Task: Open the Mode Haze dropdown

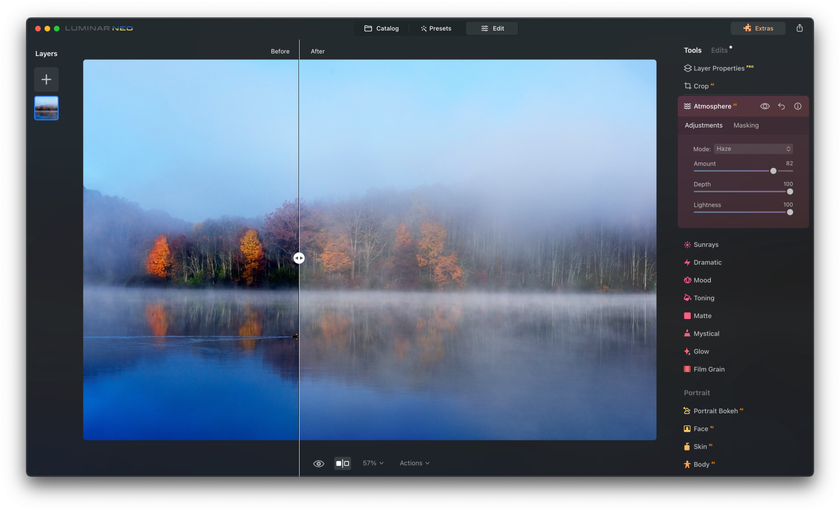Action: [753, 149]
